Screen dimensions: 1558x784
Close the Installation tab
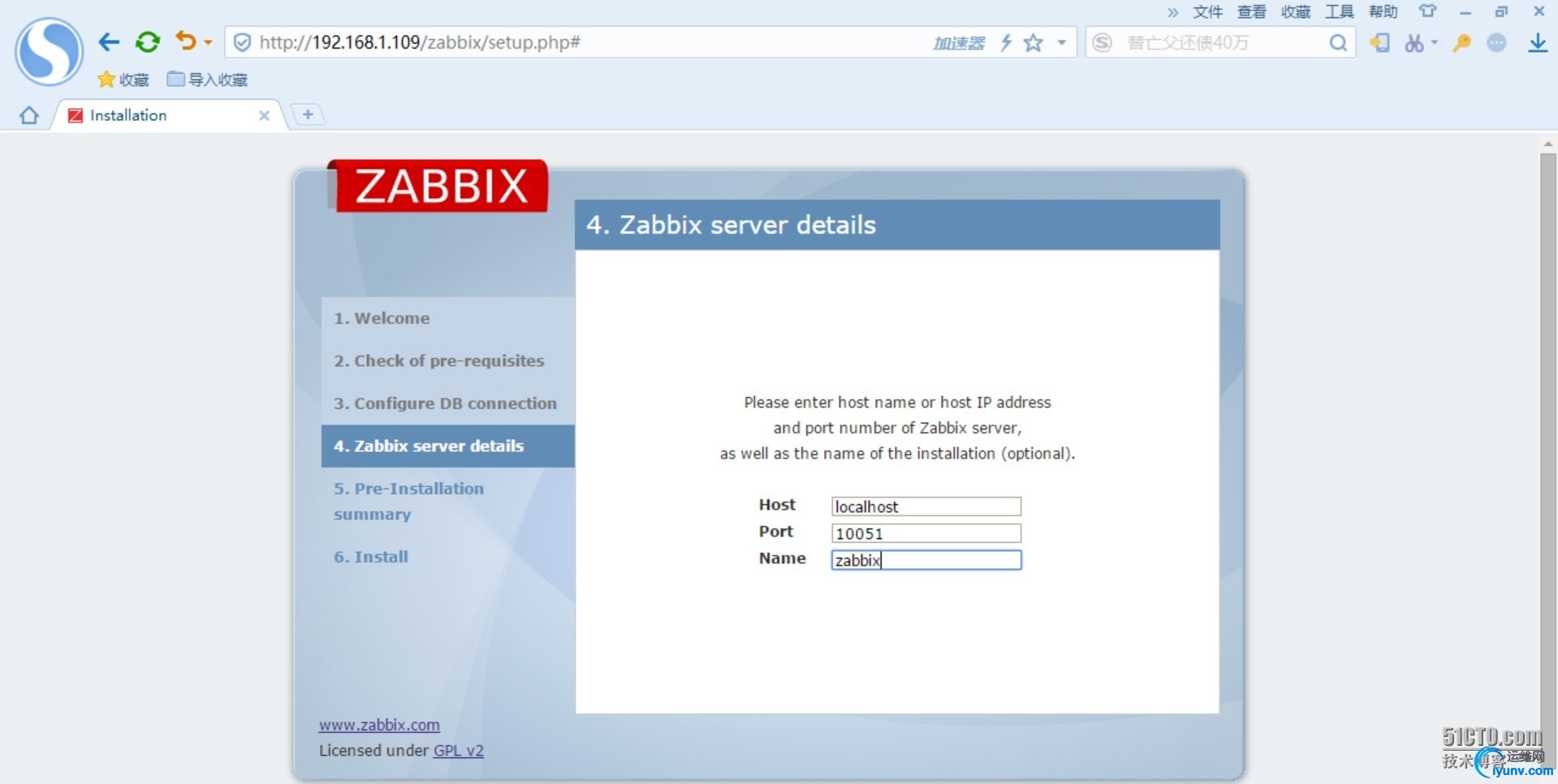pyautogui.click(x=264, y=115)
